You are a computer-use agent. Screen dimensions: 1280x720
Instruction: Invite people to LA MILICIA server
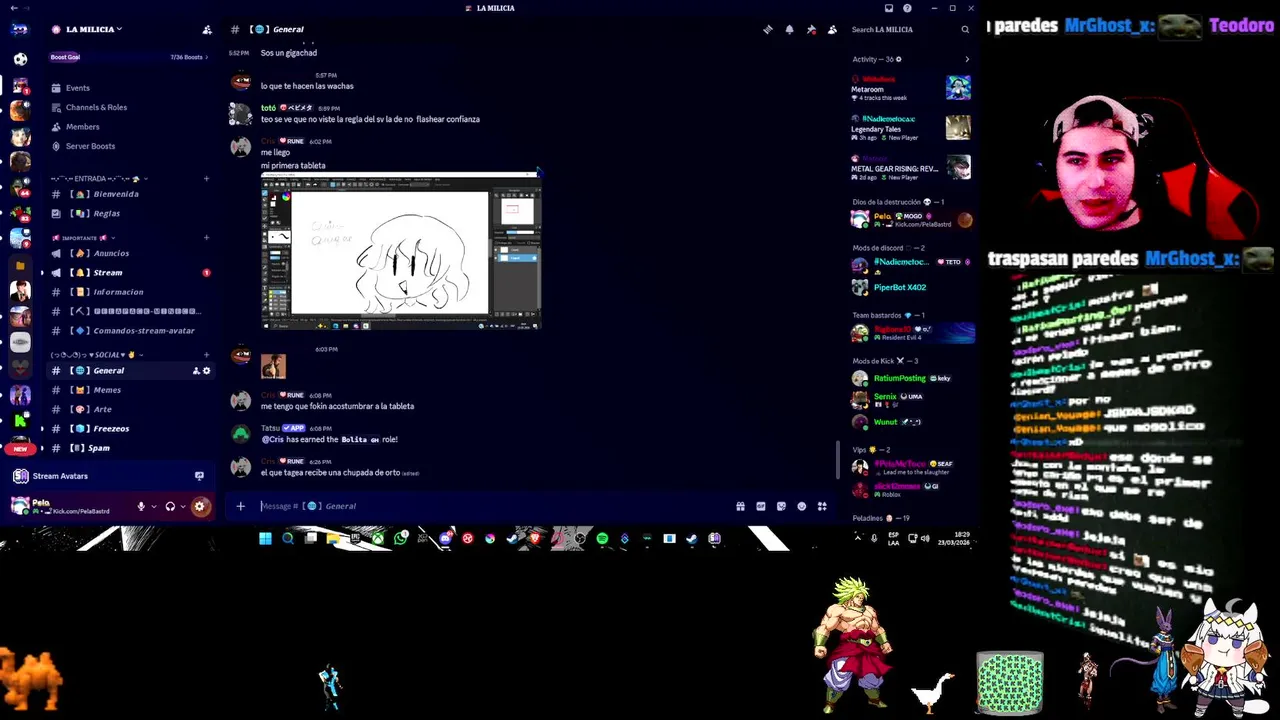pyautogui.click(x=207, y=29)
